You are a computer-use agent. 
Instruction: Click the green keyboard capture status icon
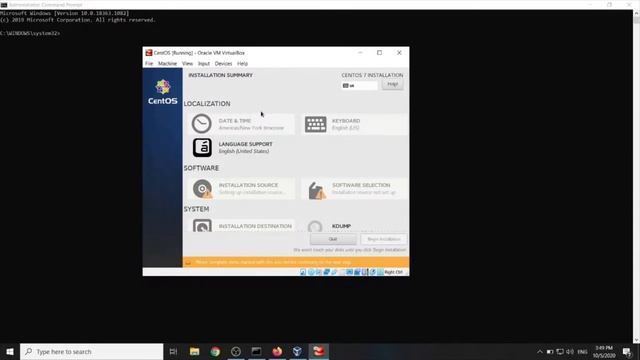(380, 272)
